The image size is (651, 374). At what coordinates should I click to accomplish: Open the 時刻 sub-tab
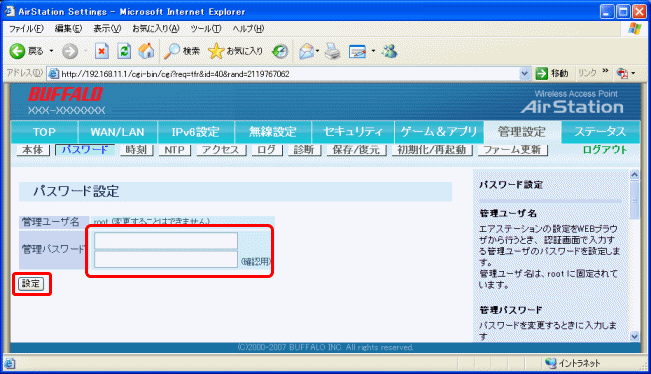tap(136, 149)
